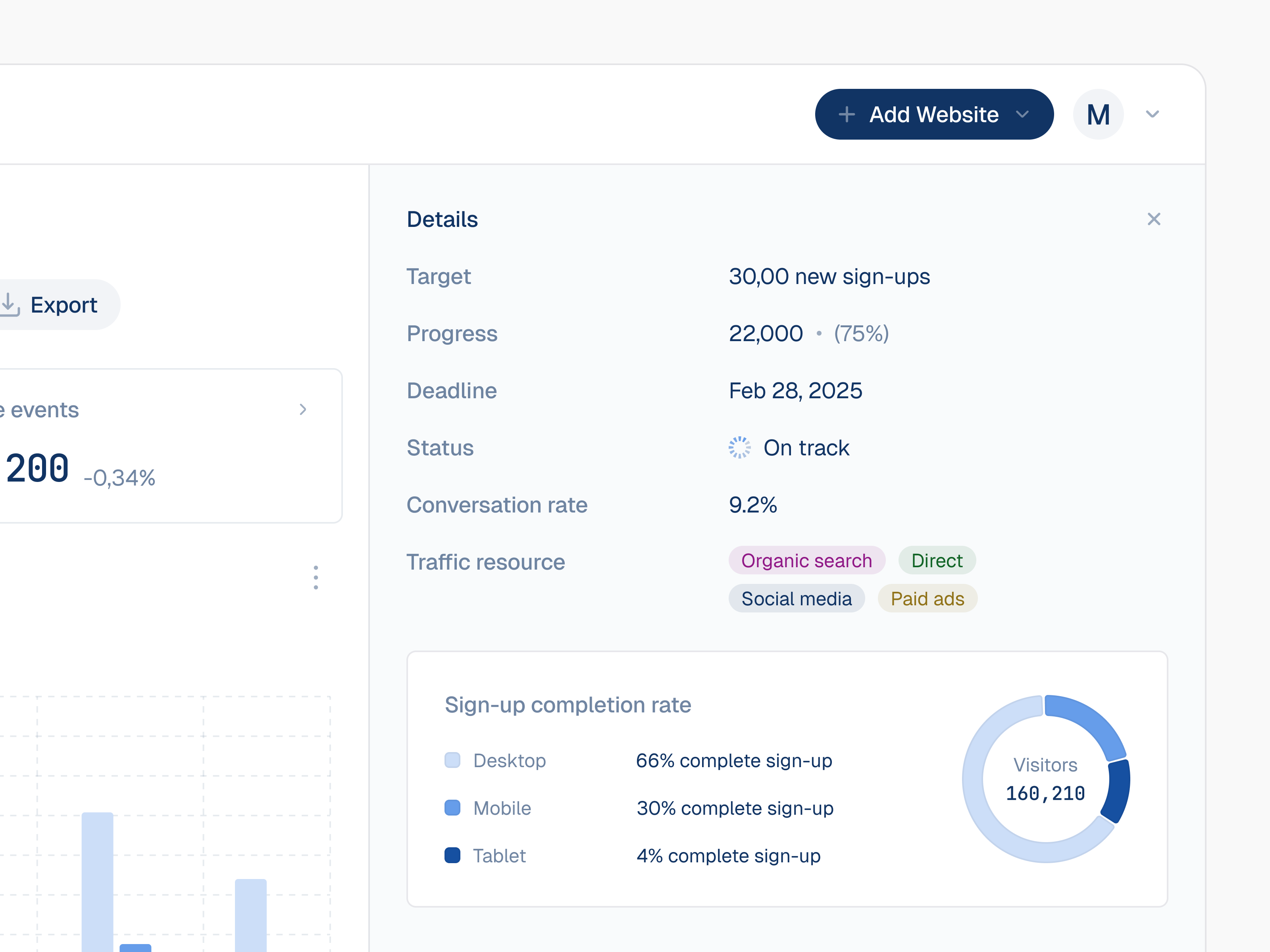
Task: Open the Add Website dropdown chevron
Action: click(x=1023, y=115)
